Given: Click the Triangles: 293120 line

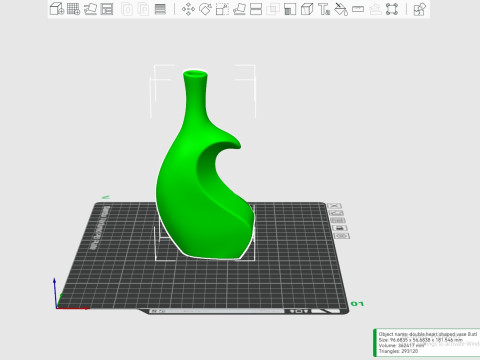Looking at the screenshot, I should pyautogui.click(x=398, y=351).
